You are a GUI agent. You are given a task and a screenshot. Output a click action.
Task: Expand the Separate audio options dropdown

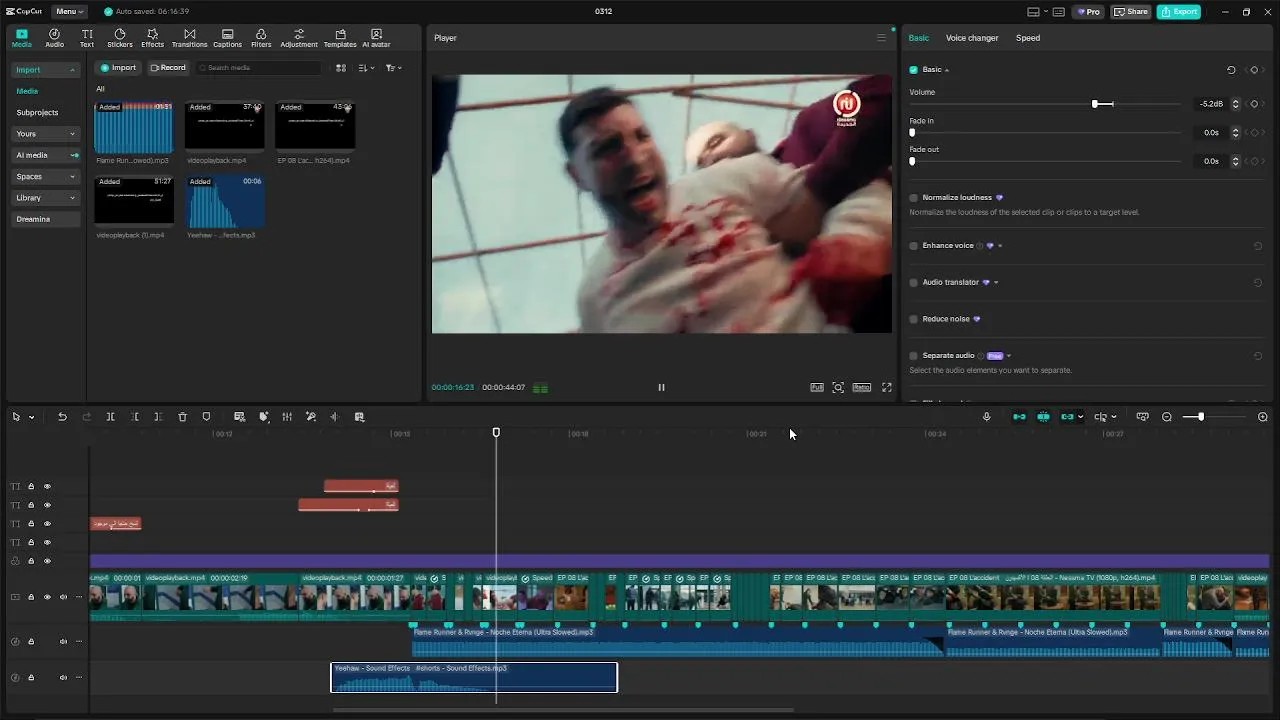tap(1009, 356)
